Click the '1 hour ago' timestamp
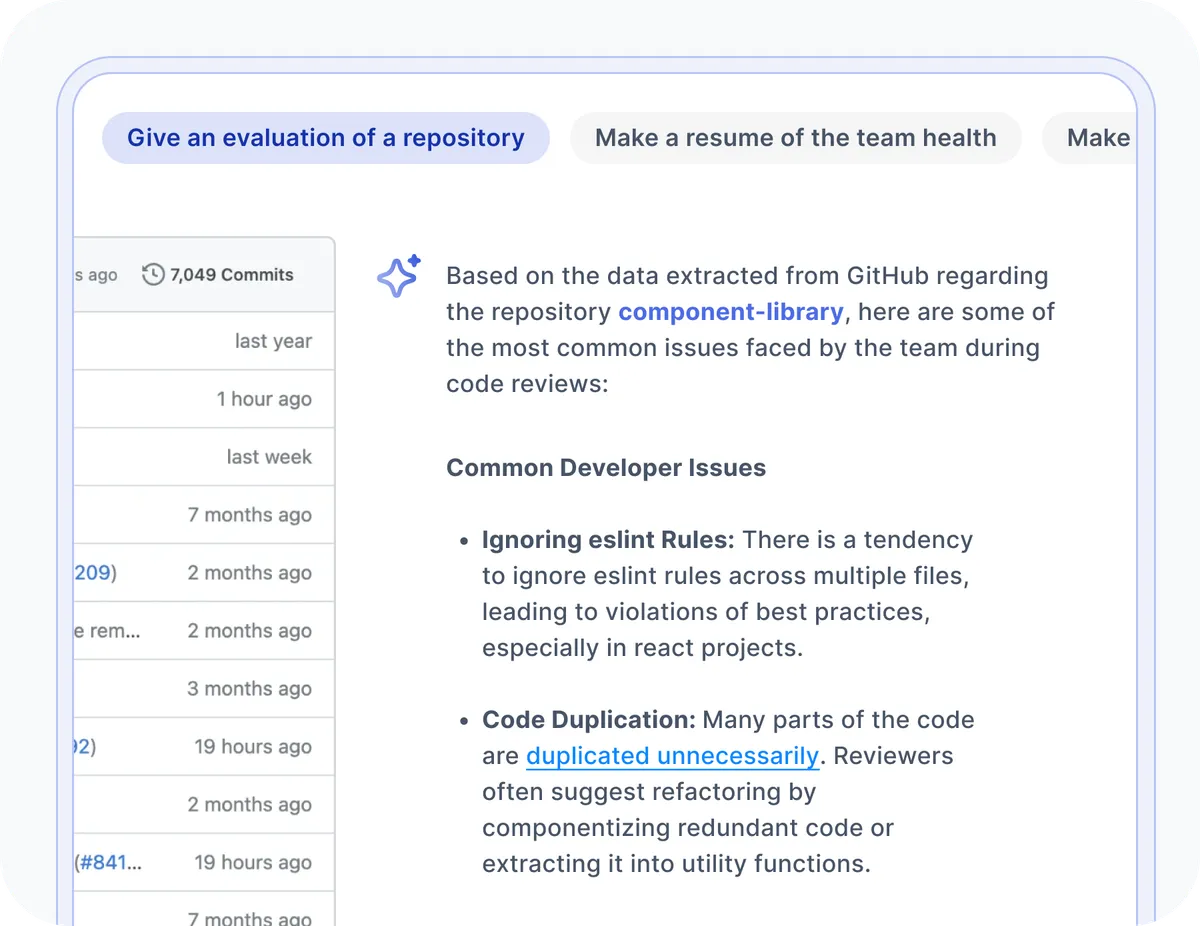 click(264, 399)
